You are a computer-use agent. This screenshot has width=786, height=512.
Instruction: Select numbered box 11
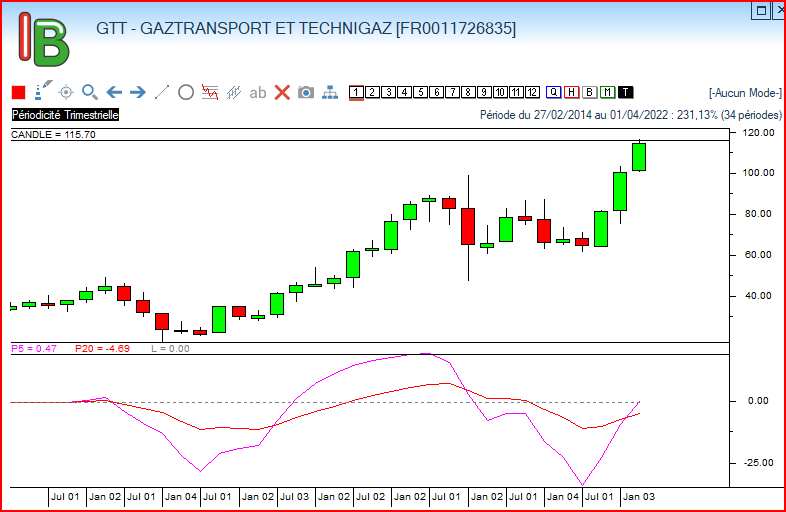tap(516, 92)
